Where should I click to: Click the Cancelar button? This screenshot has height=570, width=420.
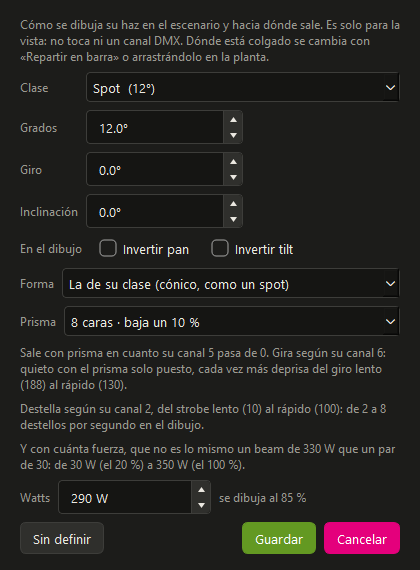point(362,538)
